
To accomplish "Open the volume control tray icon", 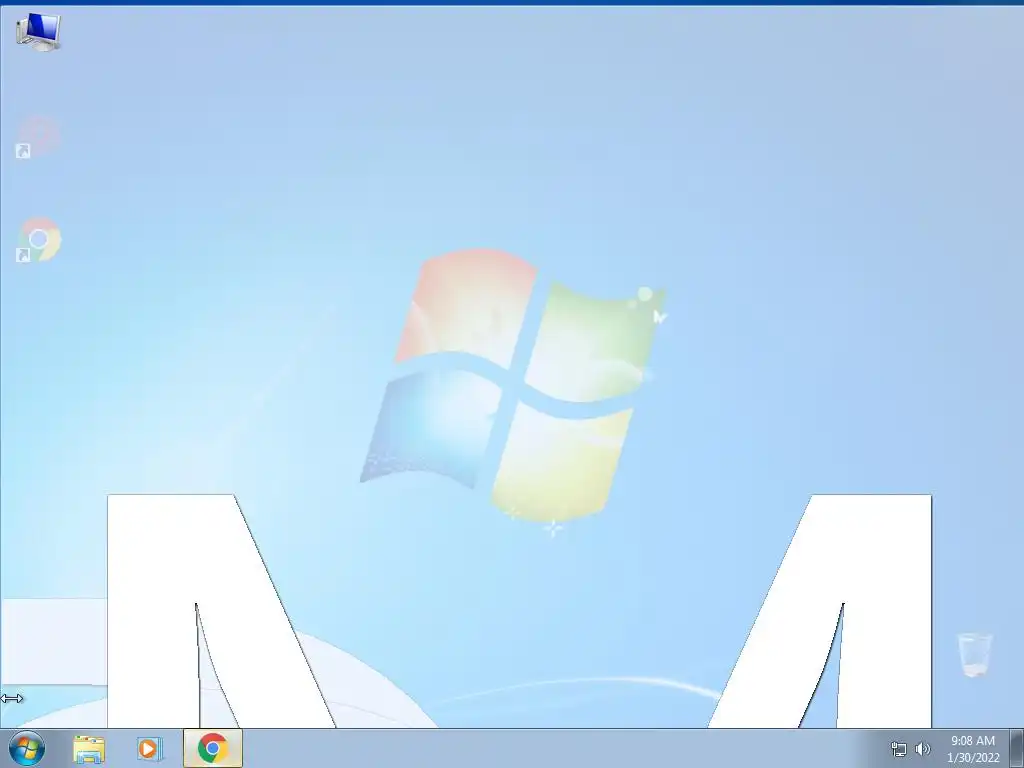I will (x=923, y=749).
